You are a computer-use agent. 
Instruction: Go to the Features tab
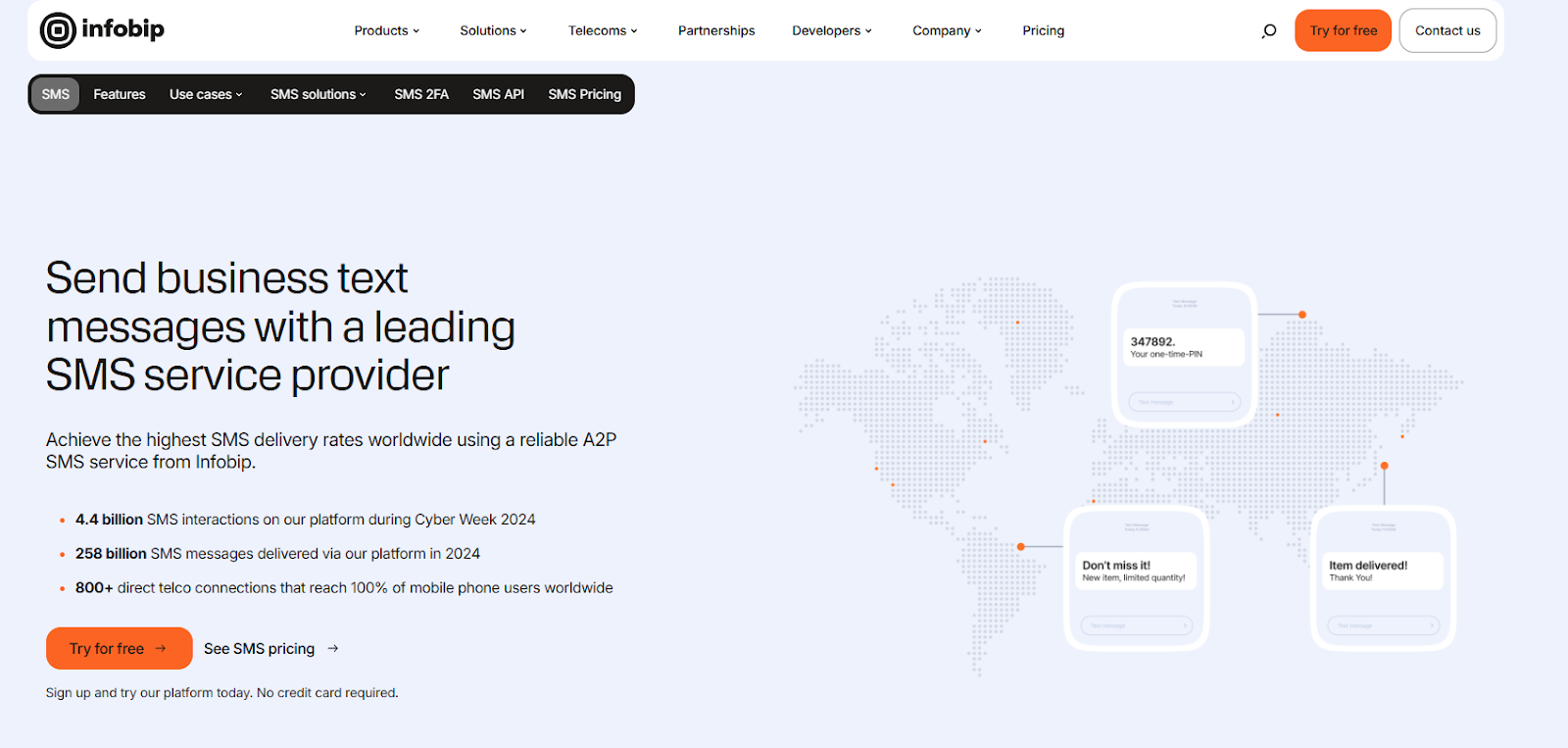coord(120,94)
